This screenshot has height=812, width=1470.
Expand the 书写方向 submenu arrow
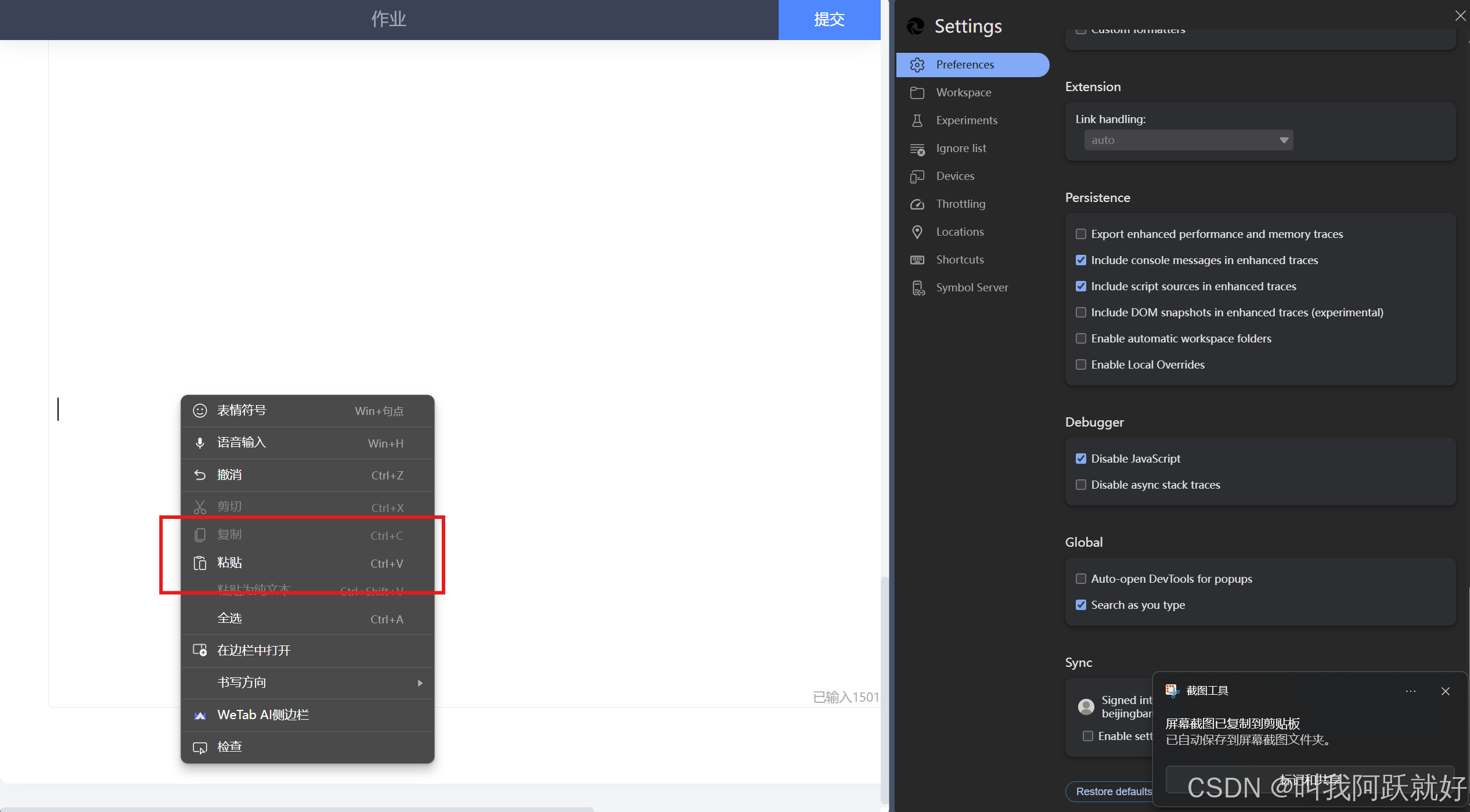(420, 683)
